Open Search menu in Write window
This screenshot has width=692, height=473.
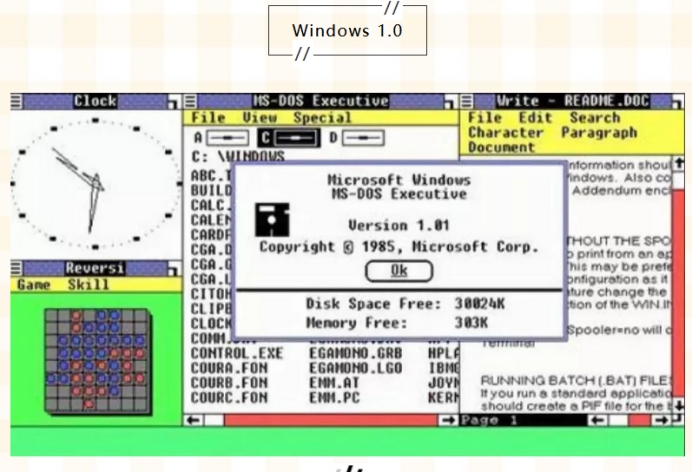click(x=595, y=118)
